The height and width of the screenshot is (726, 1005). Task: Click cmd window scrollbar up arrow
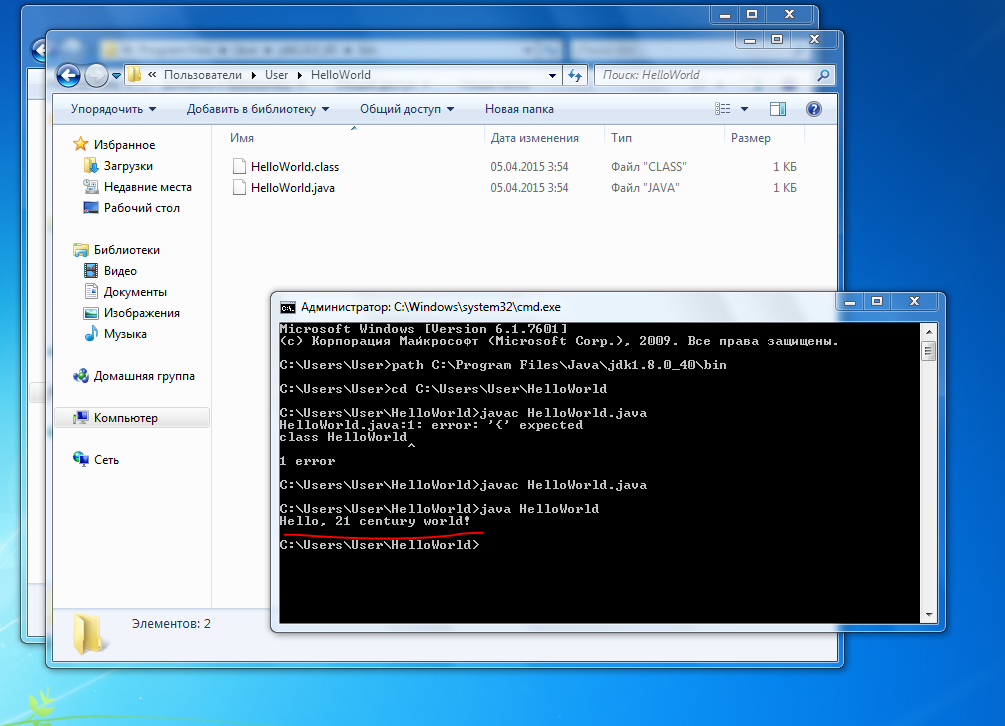click(x=928, y=332)
